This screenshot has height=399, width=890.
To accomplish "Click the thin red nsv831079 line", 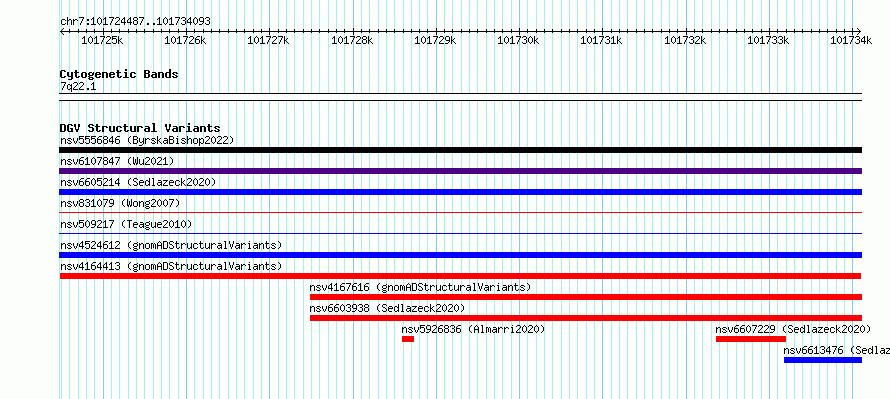I will (x=460, y=212).
